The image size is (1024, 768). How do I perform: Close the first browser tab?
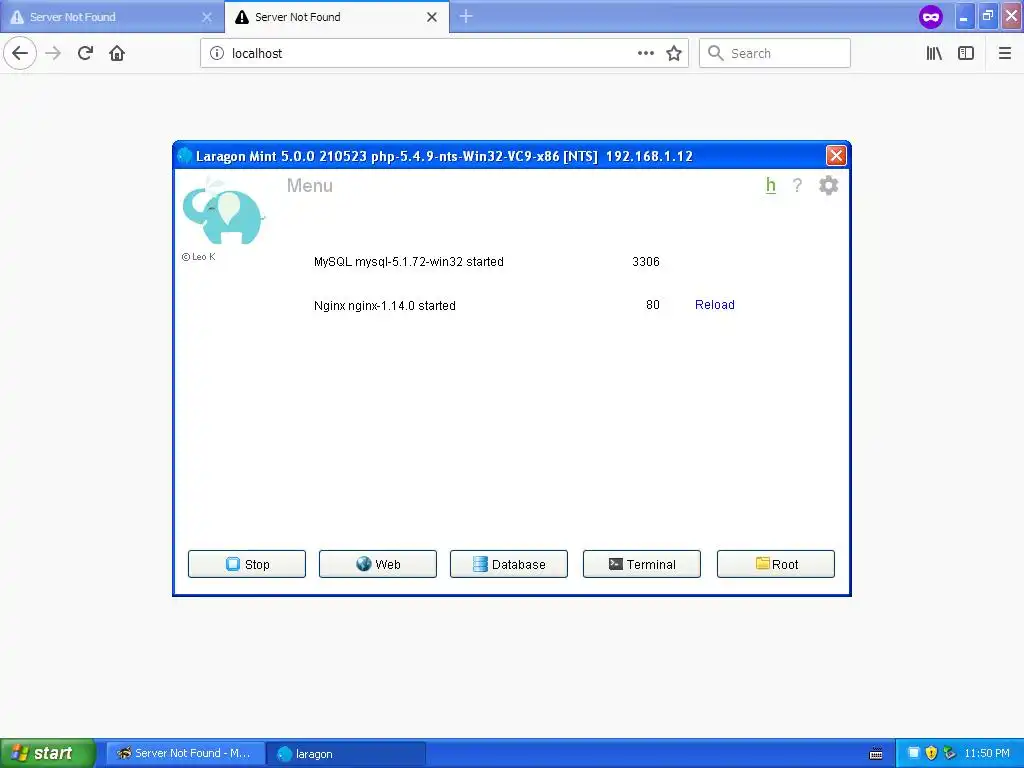pyautogui.click(x=207, y=18)
